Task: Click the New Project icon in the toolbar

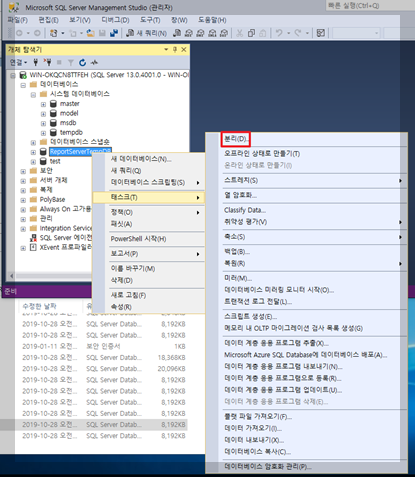Action: click(53, 33)
